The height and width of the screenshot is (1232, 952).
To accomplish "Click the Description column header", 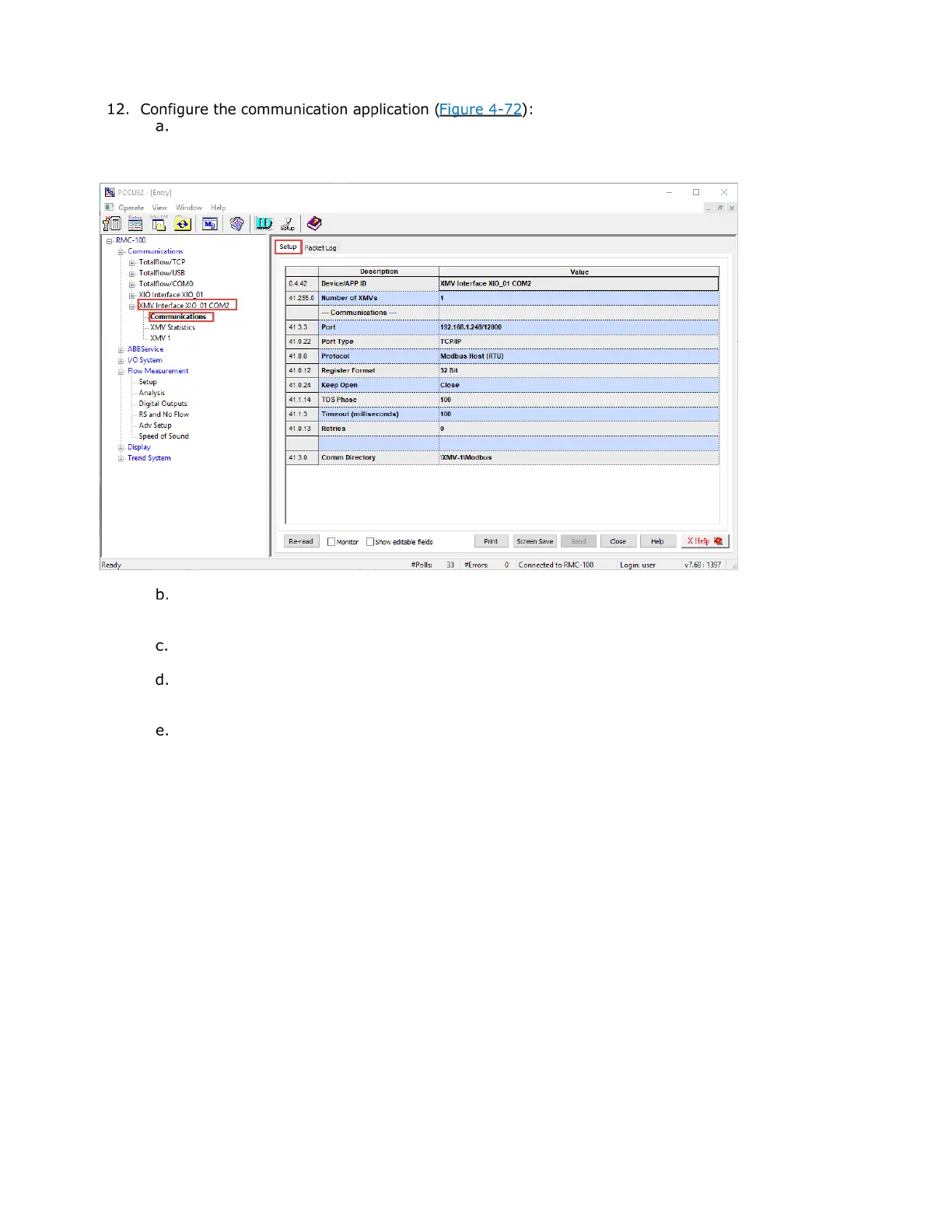I will click(379, 271).
